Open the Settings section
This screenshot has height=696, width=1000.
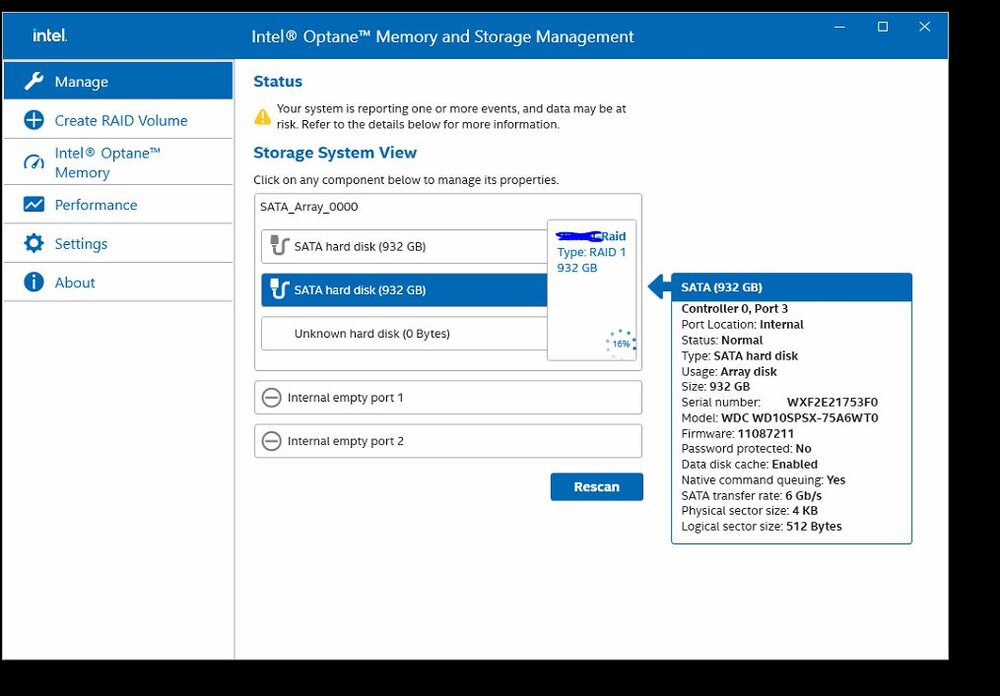point(119,243)
